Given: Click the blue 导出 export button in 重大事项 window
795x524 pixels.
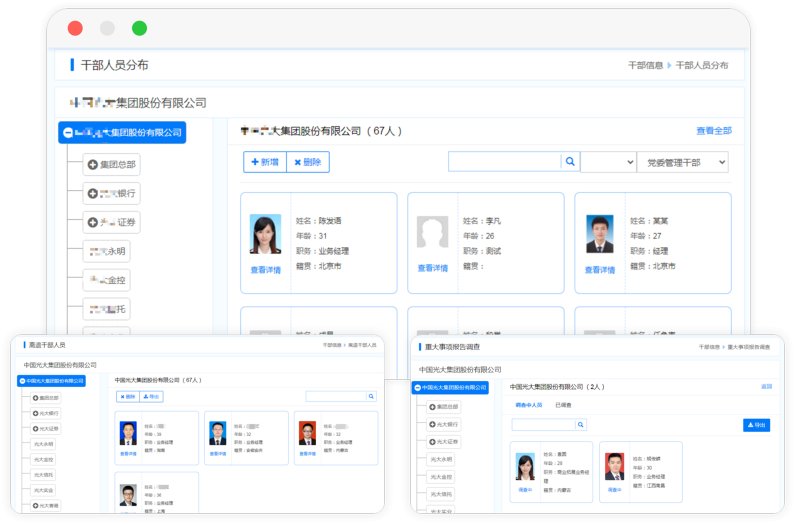Looking at the screenshot, I should pos(756,425).
